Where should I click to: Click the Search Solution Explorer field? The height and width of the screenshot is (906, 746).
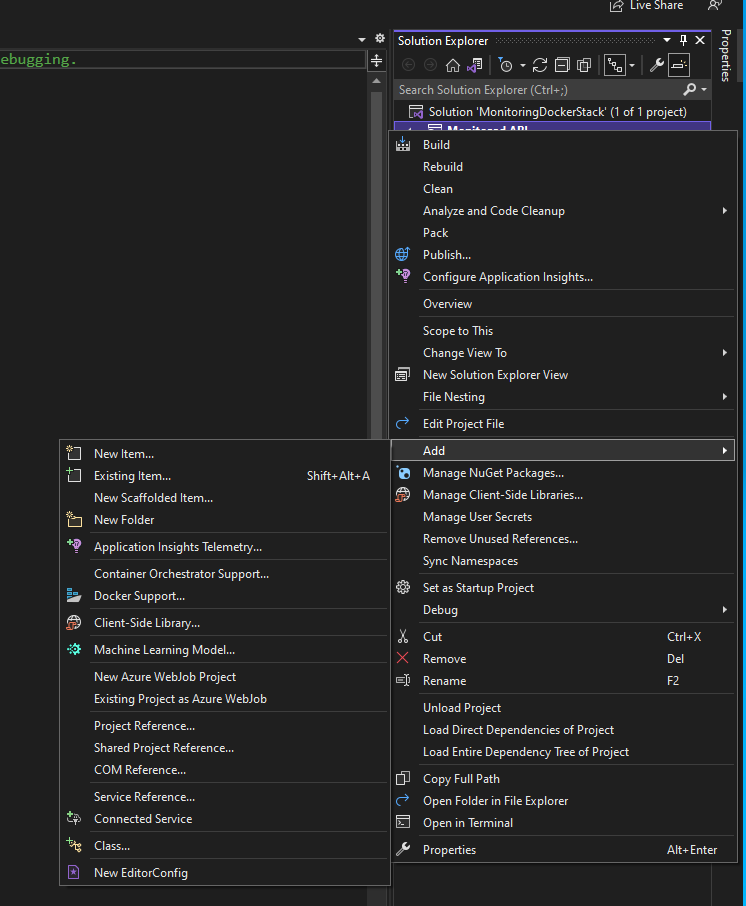(539, 90)
